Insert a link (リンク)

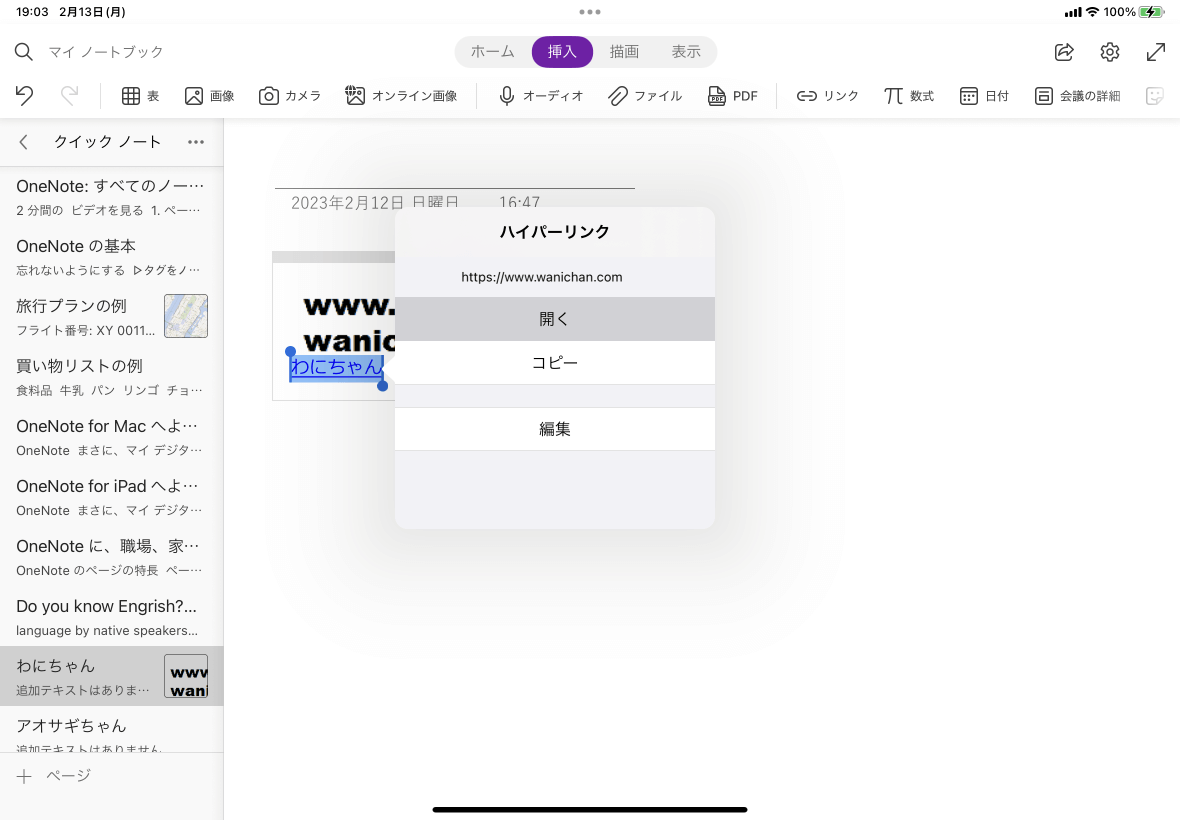coord(827,96)
